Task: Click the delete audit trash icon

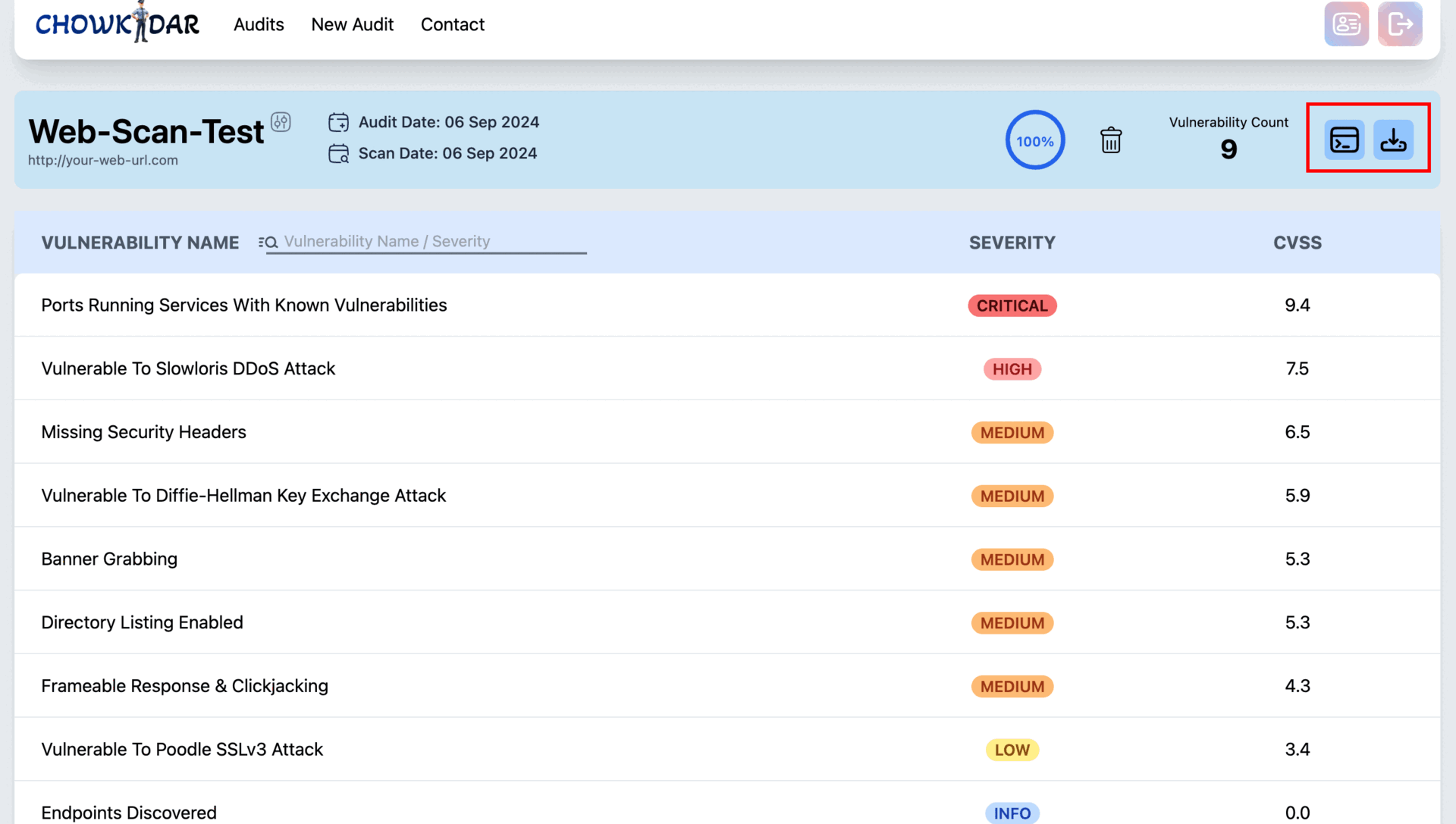Action: [x=1110, y=140]
